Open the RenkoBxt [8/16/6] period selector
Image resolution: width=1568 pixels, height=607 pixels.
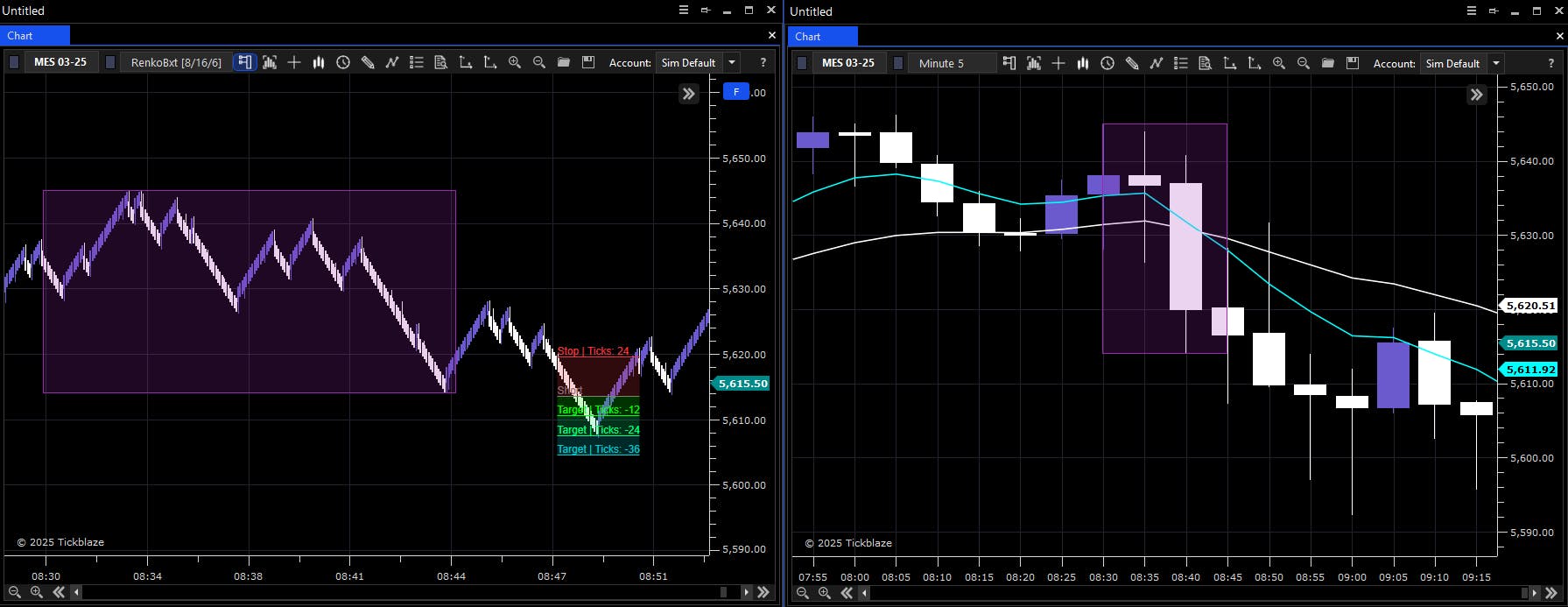pyautogui.click(x=176, y=62)
